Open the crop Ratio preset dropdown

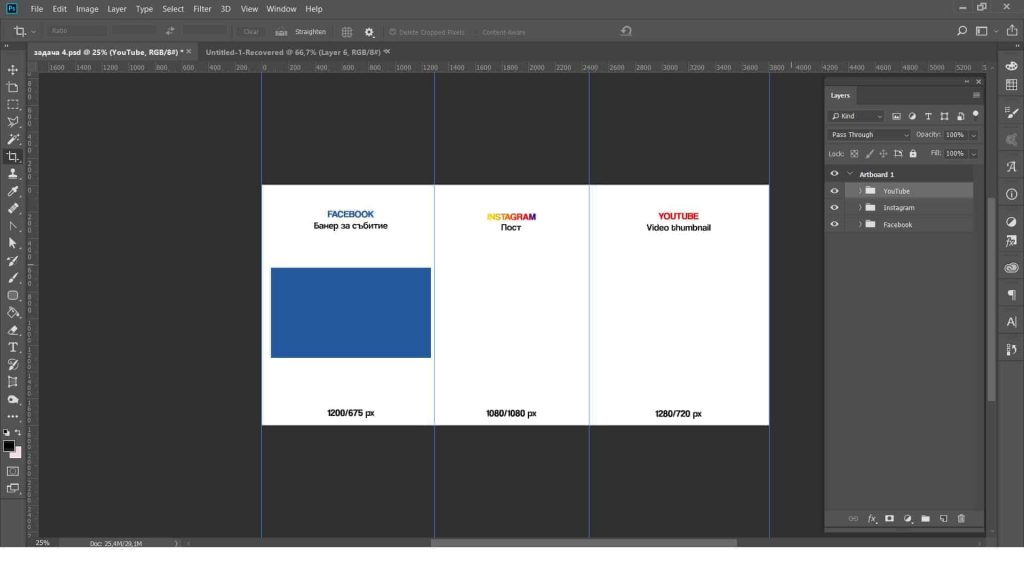(x=76, y=31)
